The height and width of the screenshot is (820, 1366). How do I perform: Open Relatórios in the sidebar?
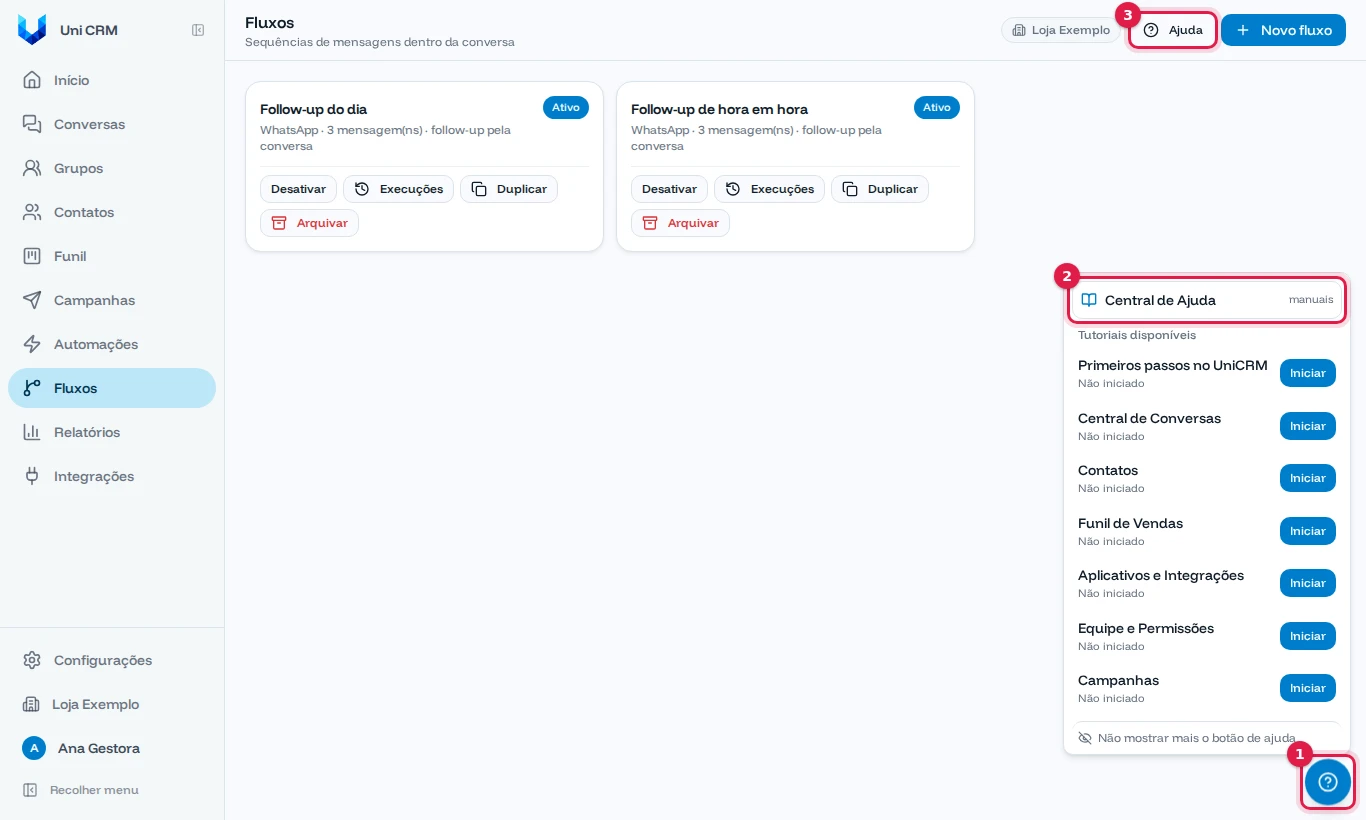112,432
